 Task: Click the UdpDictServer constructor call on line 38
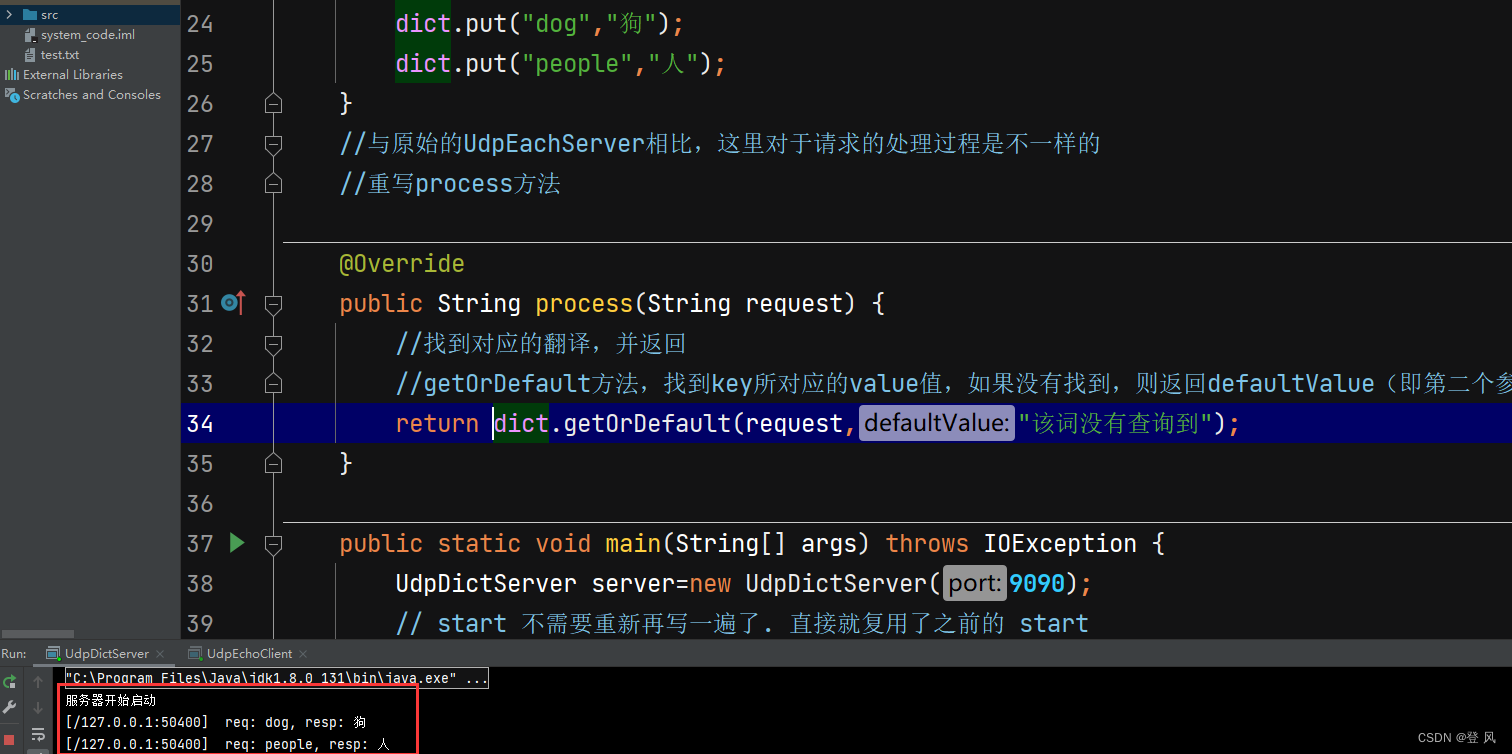tap(837, 583)
